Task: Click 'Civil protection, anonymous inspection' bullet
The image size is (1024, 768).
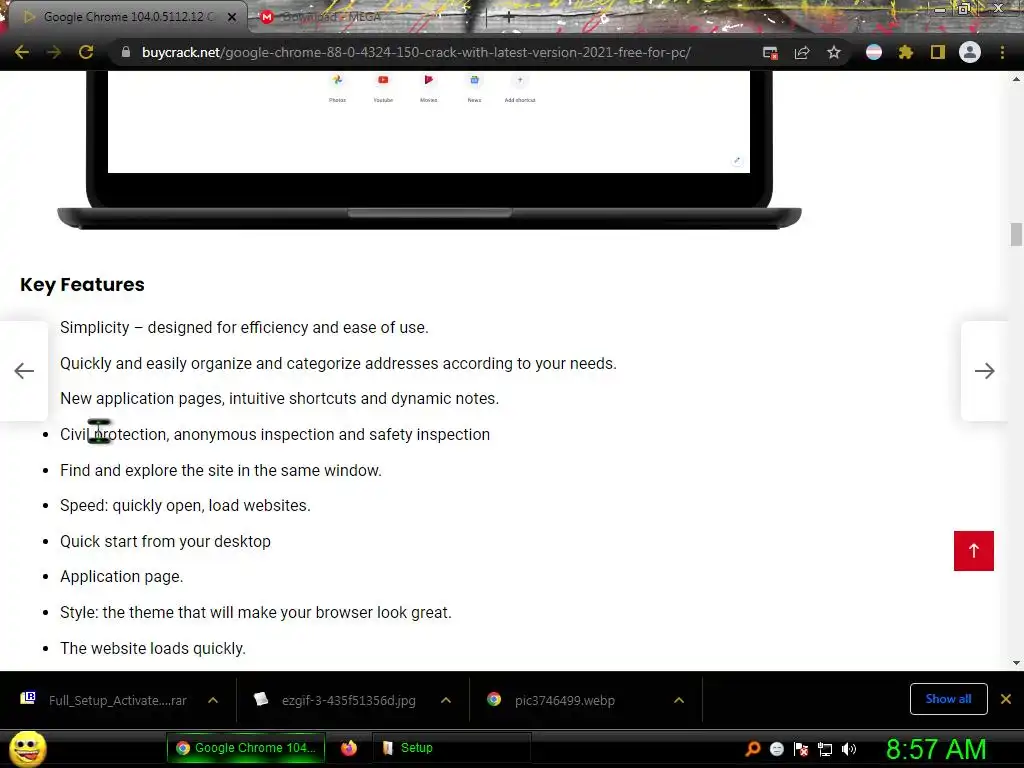Action: tap(275, 434)
